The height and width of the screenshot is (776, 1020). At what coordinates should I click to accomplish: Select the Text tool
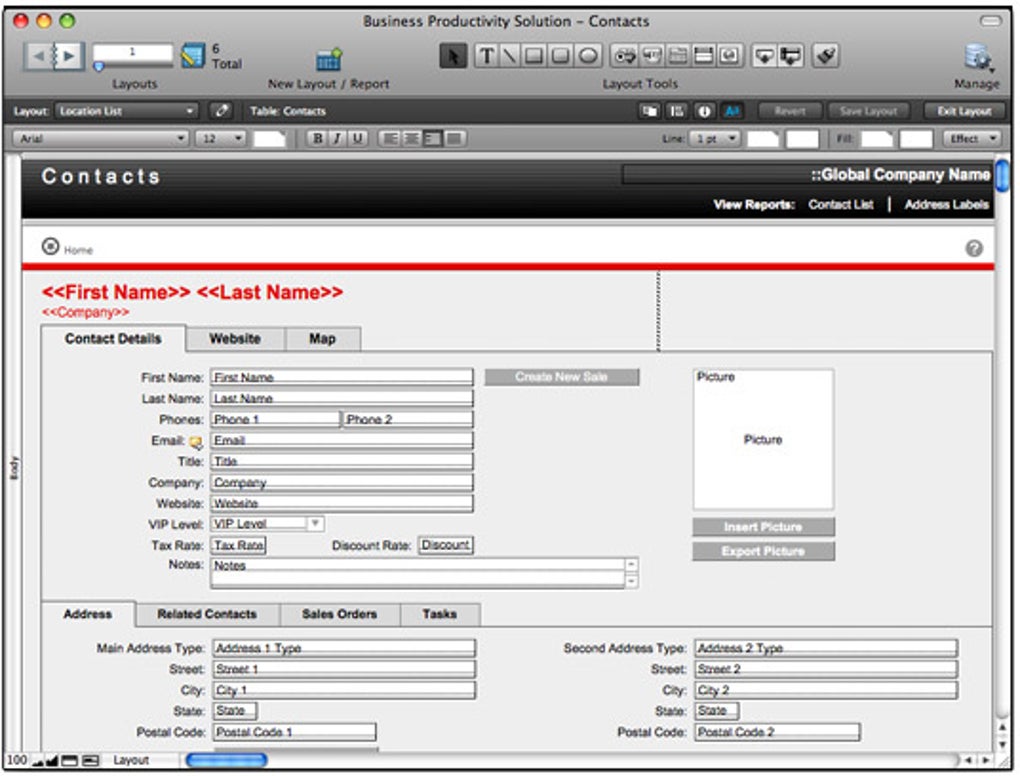[x=486, y=57]
